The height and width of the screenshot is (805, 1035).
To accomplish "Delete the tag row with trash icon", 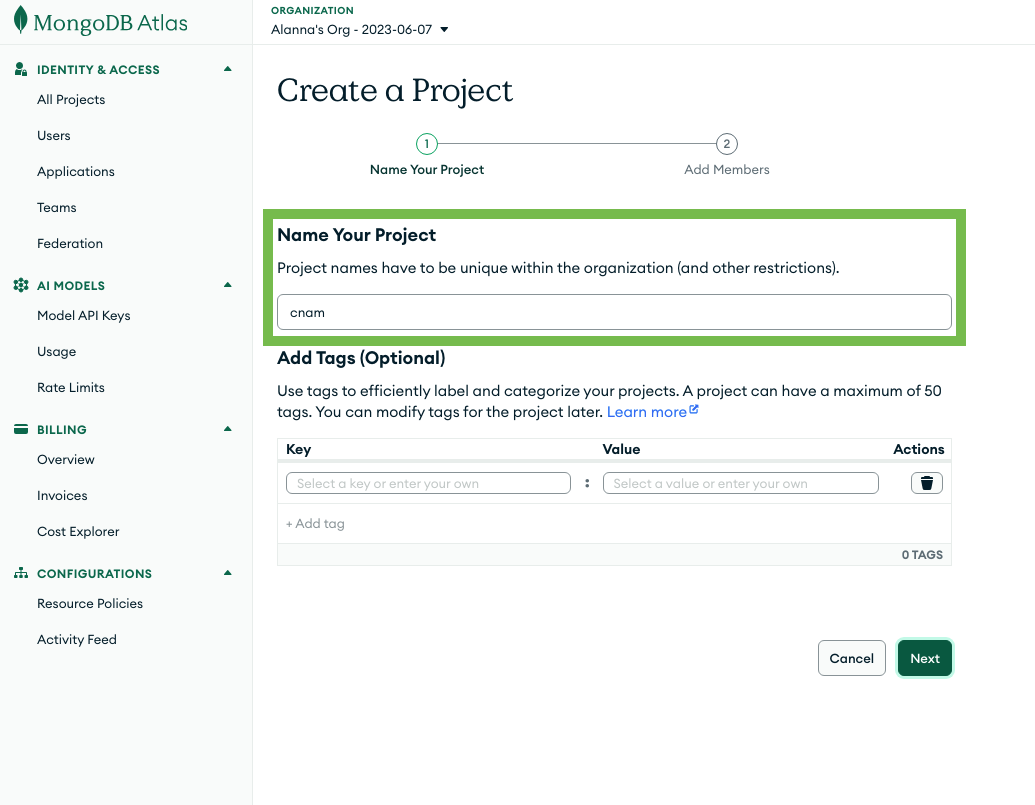I will point(926,483).
